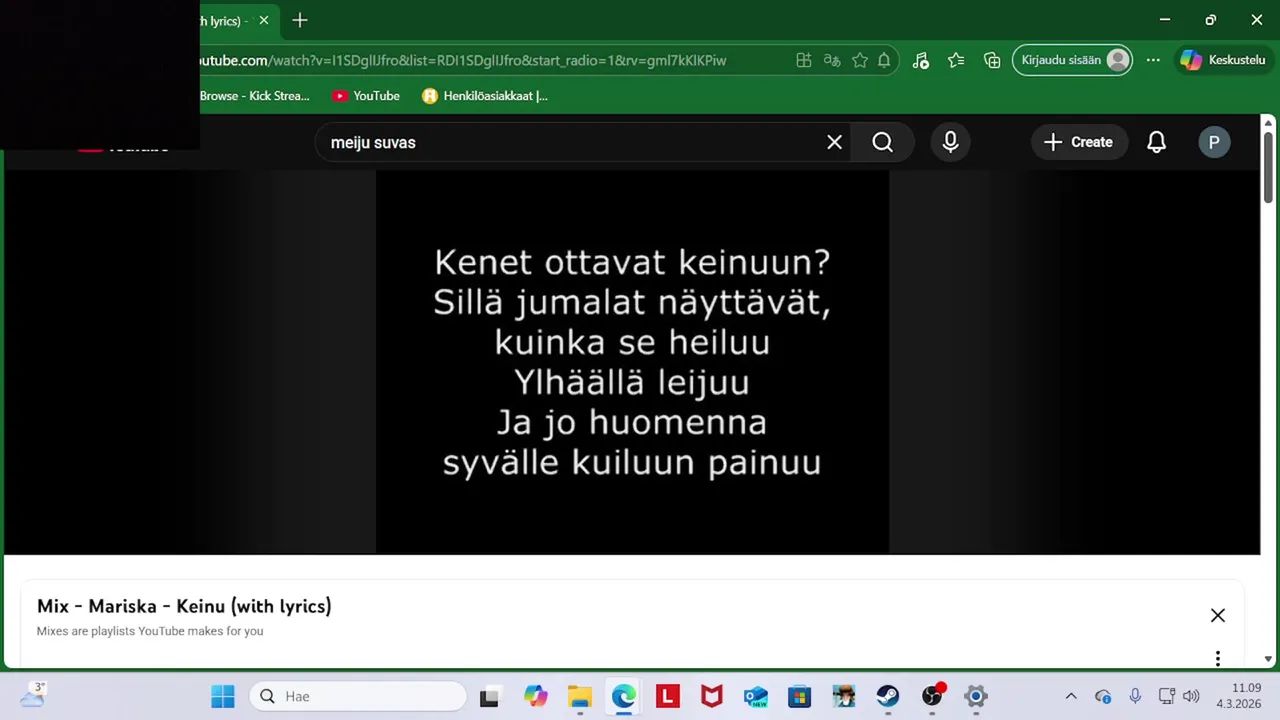
Task: Open the Mix playlist three-dot options
Action: click(1217, 658)
